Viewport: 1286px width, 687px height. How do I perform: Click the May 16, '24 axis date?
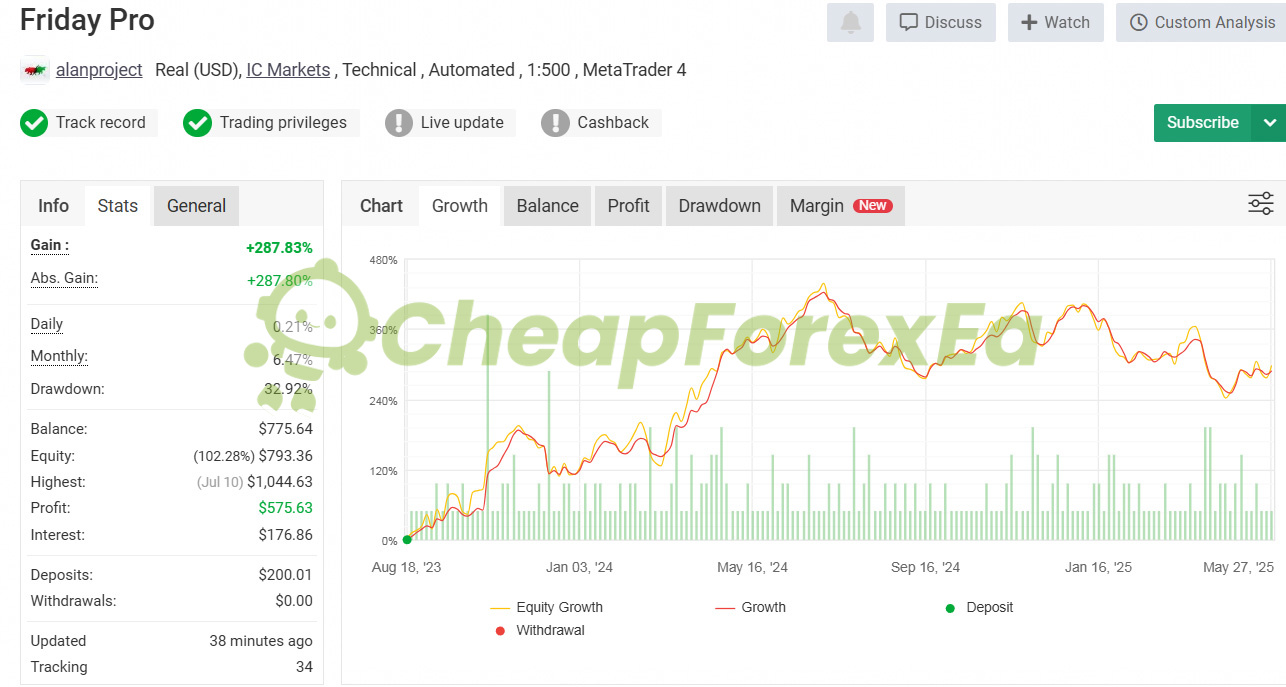tap(753, 567)
